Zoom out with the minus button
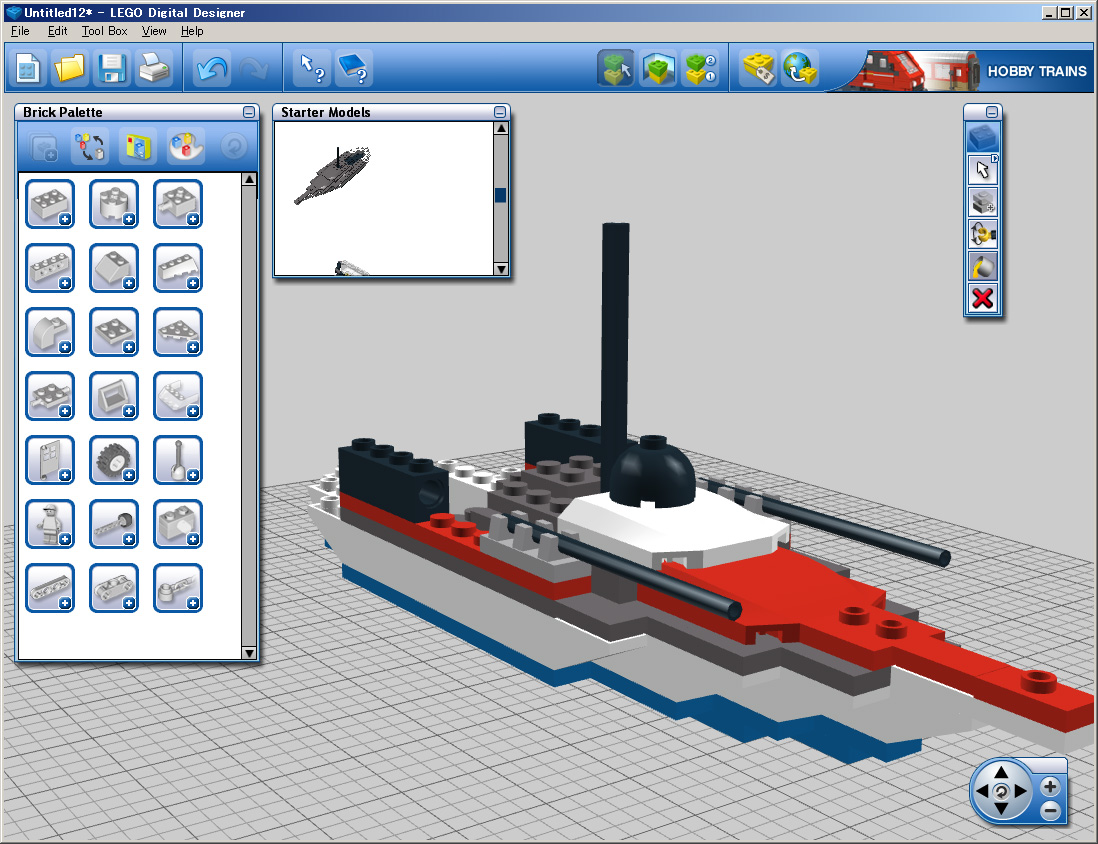Screen dimensions: 1098x844 (x=1050, y=810)
